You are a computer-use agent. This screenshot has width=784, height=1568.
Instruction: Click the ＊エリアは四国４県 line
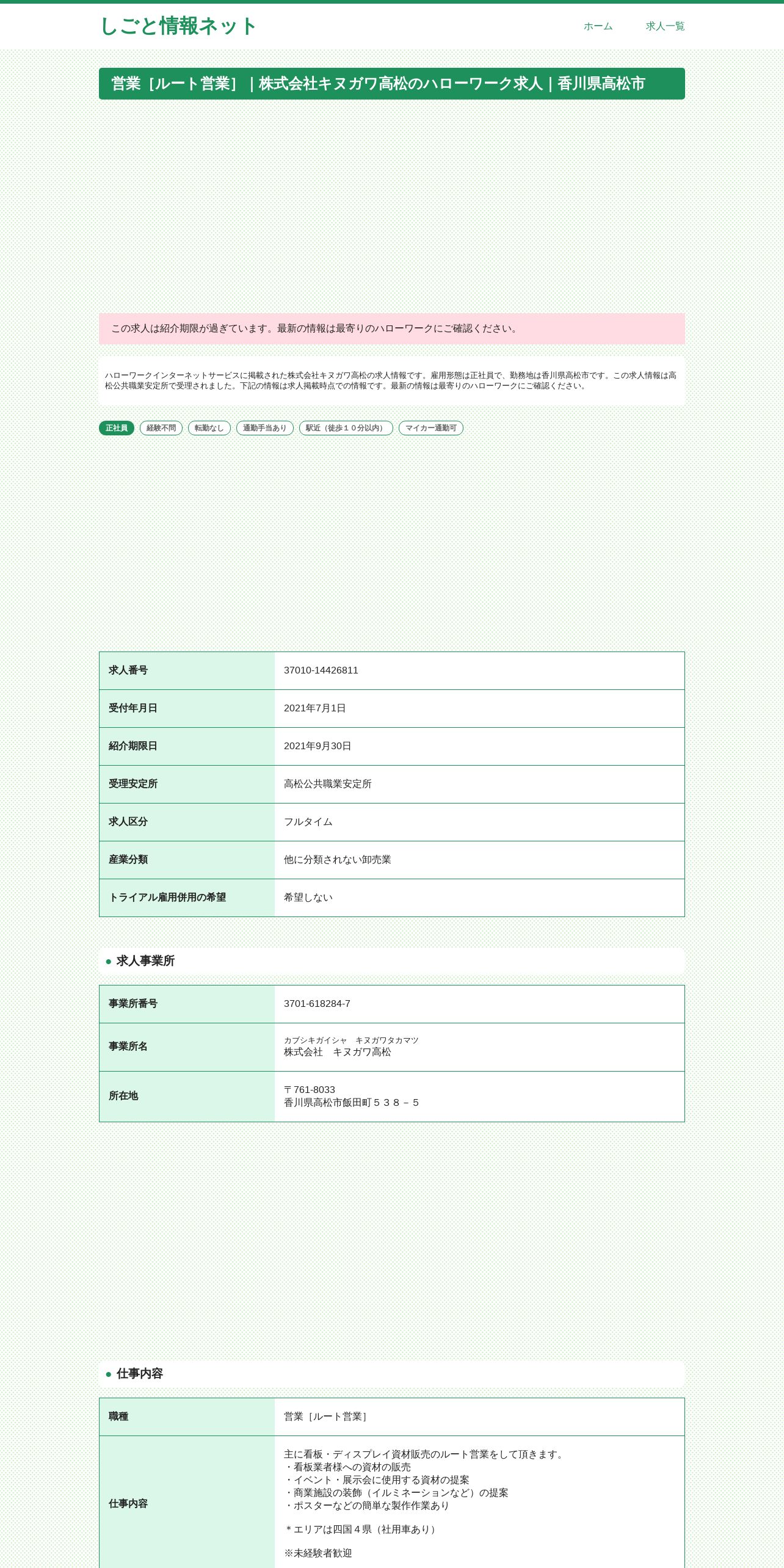tap(361, 1530)
